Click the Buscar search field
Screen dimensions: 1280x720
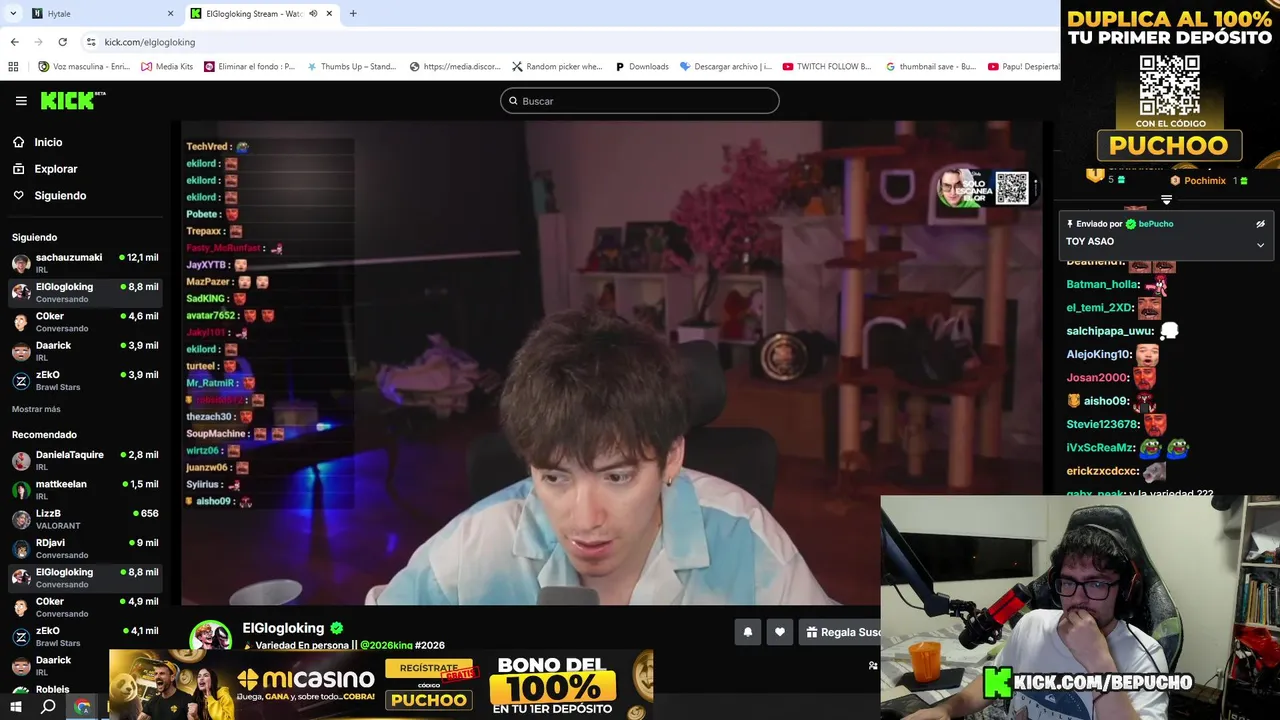click(x=639, y=101)
